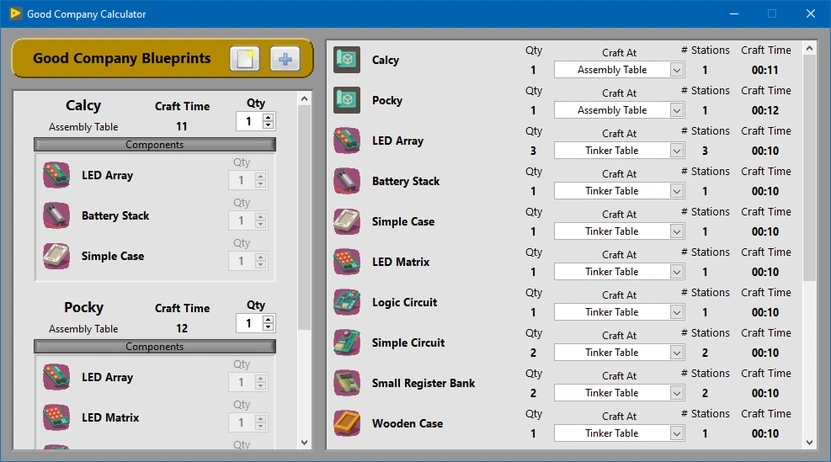This screenshot has height=462, width=831.
Task: Click the Components header bar under Calcy
Action: [154, 145]
